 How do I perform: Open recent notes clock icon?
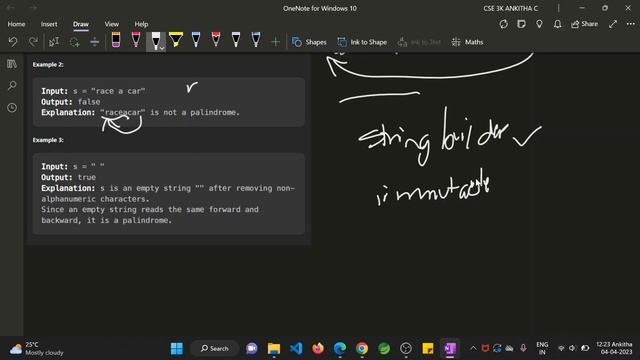tap(12, 108)
